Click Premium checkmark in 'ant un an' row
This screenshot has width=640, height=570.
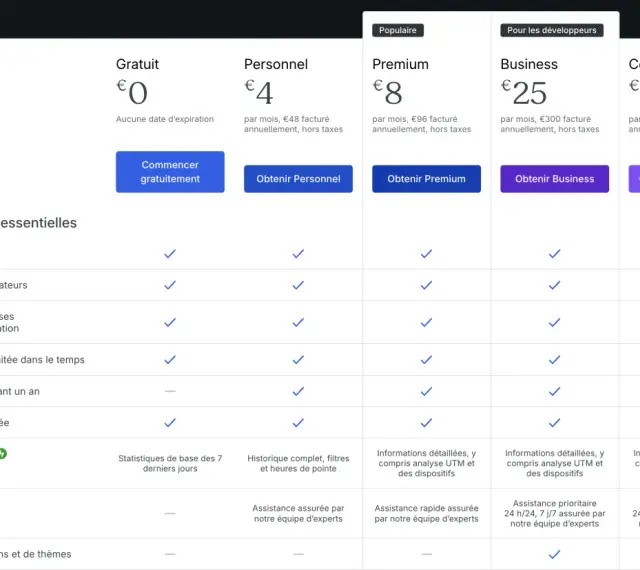426,391
